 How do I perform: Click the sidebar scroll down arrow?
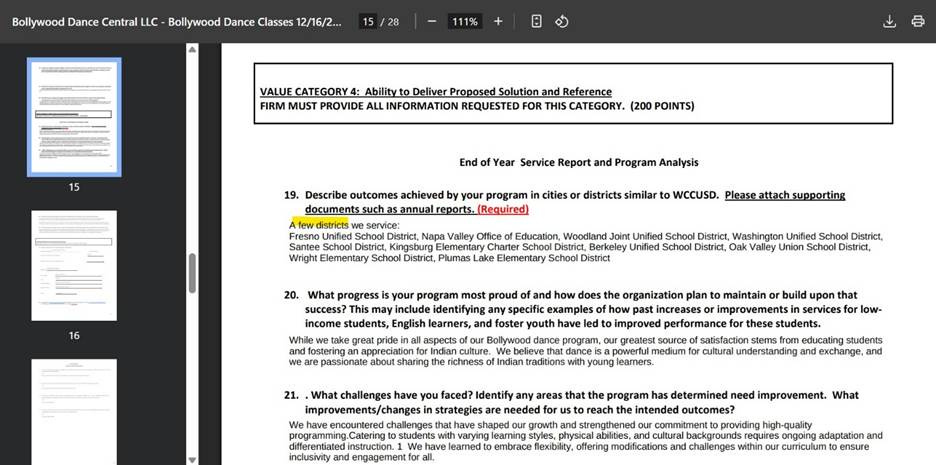point(192,460)
